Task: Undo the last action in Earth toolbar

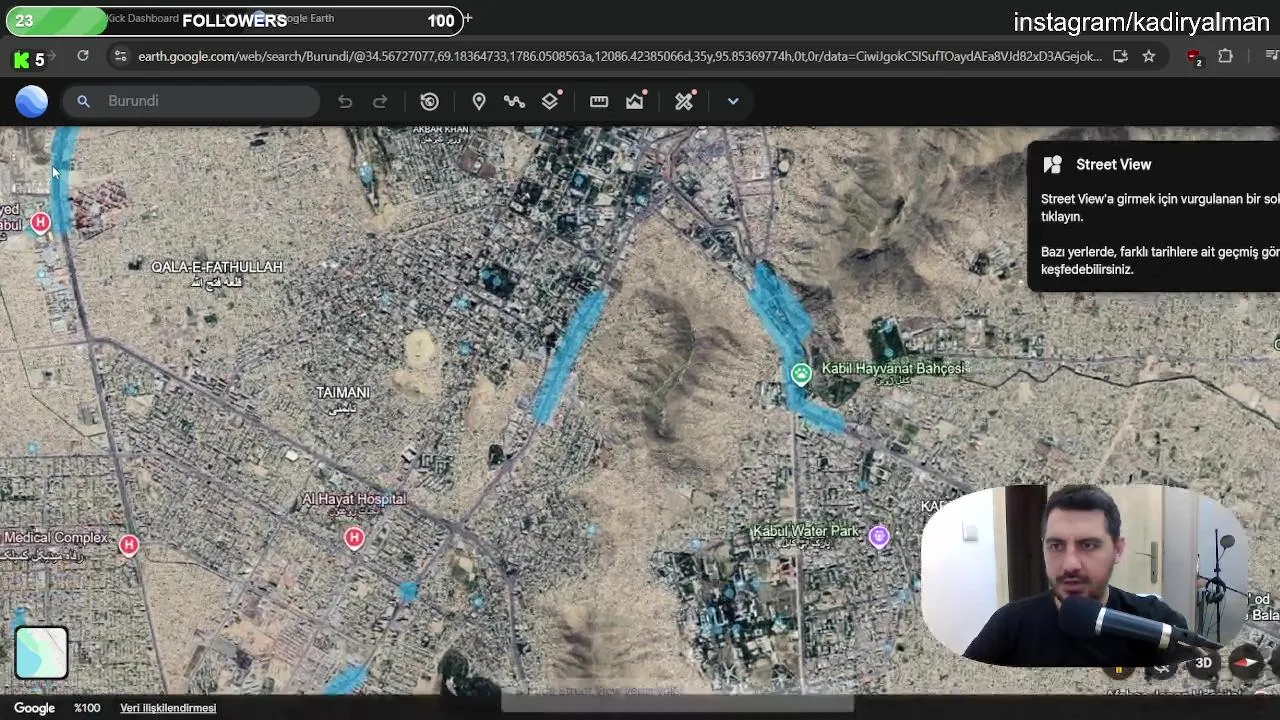Action: [345, 101]
